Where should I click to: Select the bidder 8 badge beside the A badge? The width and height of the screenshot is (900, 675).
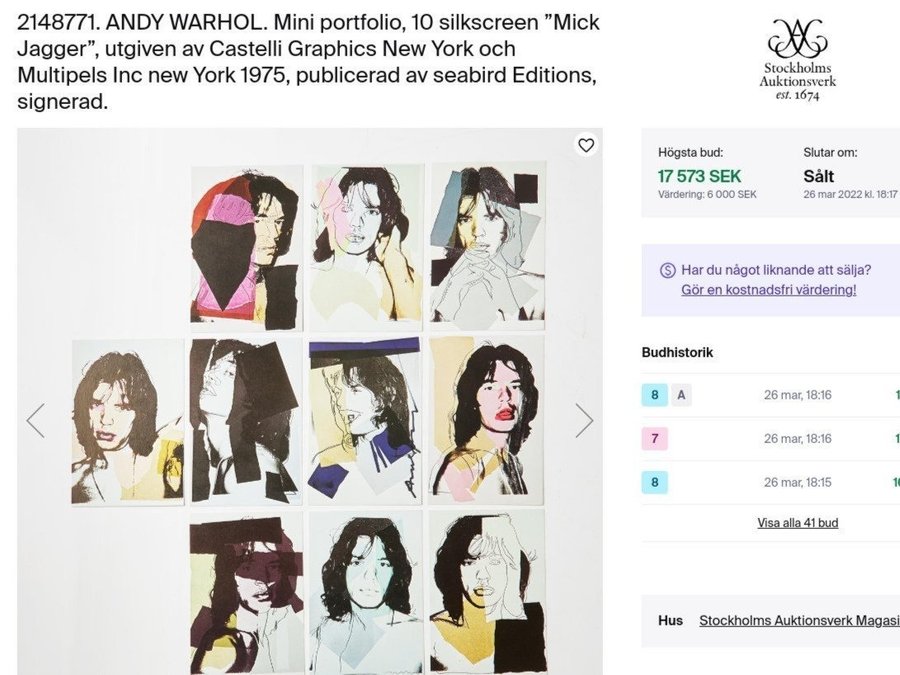point(655,395)
